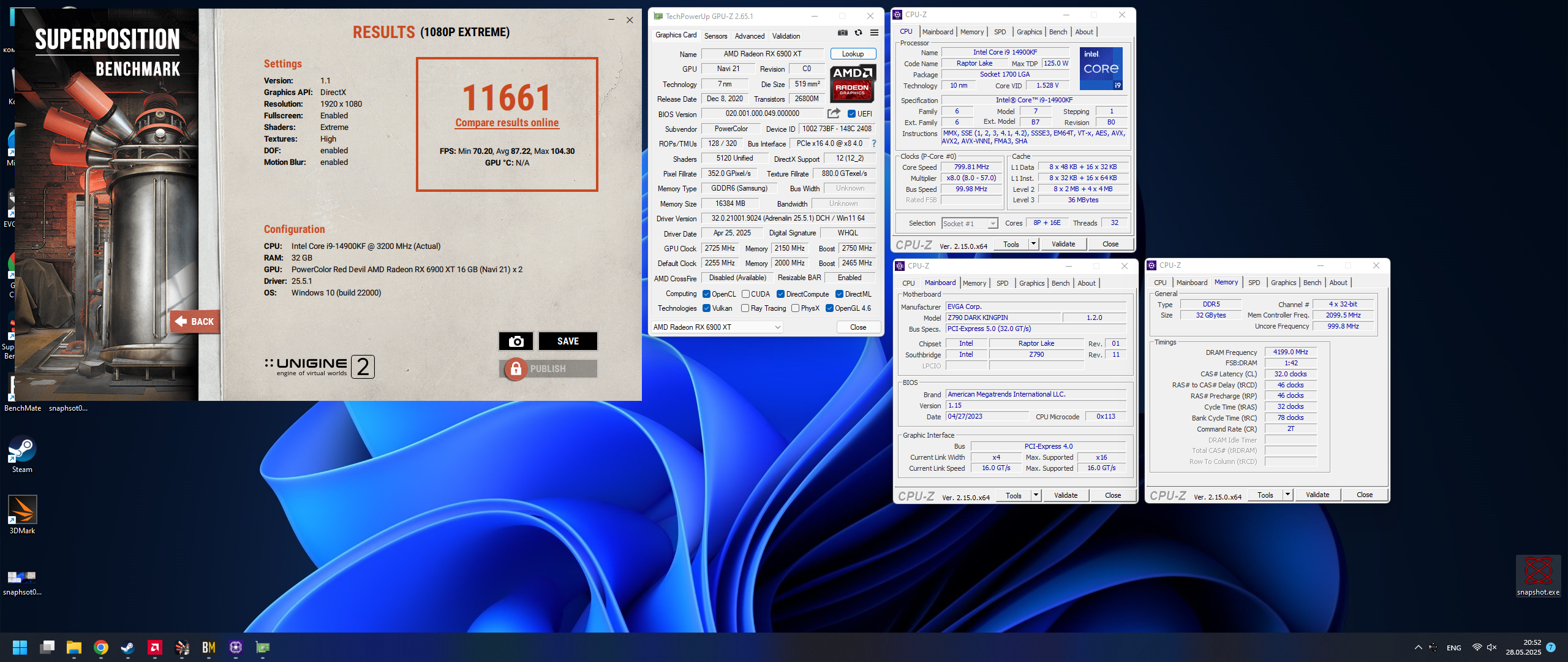
Task: Click the BACK button in Superposition
Action: pyautogui.click(x=195, y=322)
